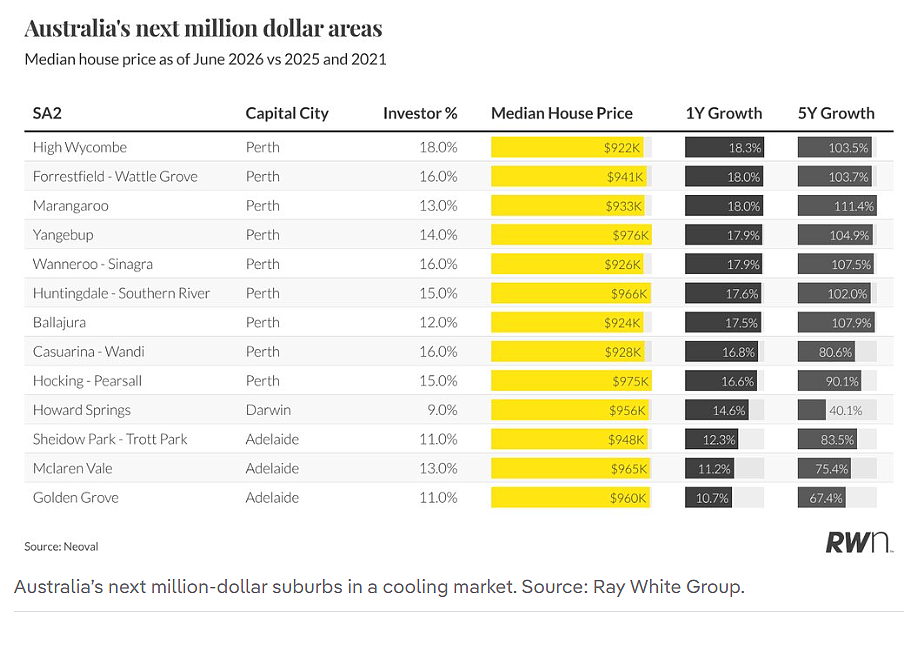Select the $975K bar for Hocking - Pearsall
The width and height of the screenshot is (912, 650).
coord(571,381)
